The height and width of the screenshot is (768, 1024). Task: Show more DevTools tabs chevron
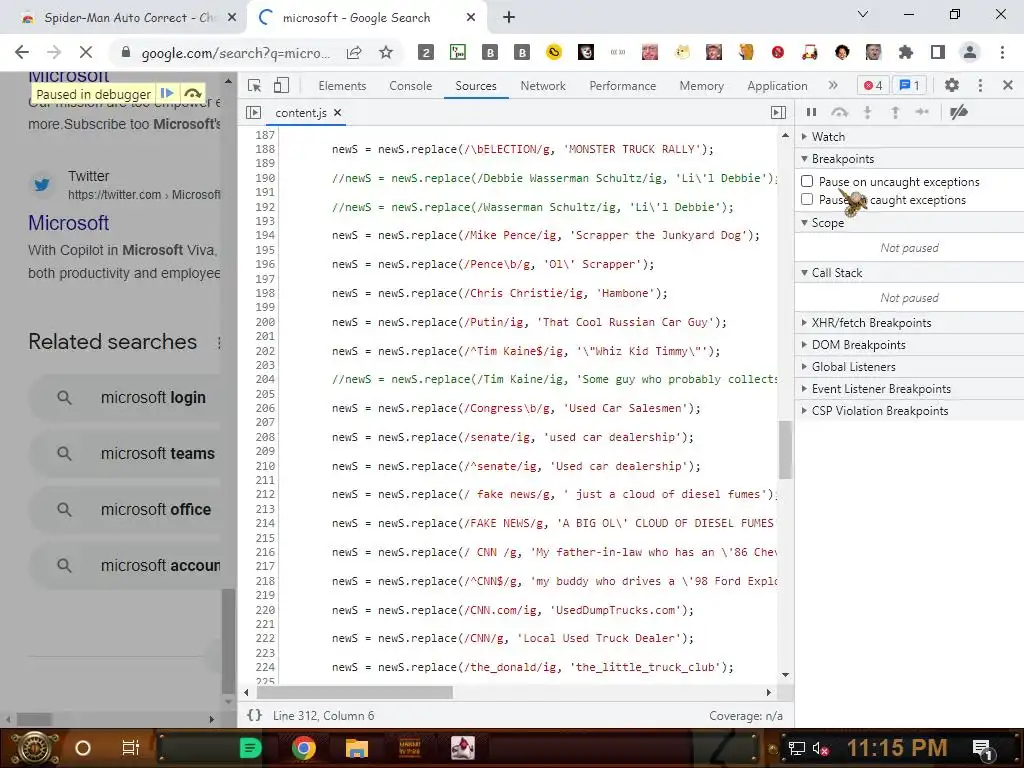(x=833, y=86)
